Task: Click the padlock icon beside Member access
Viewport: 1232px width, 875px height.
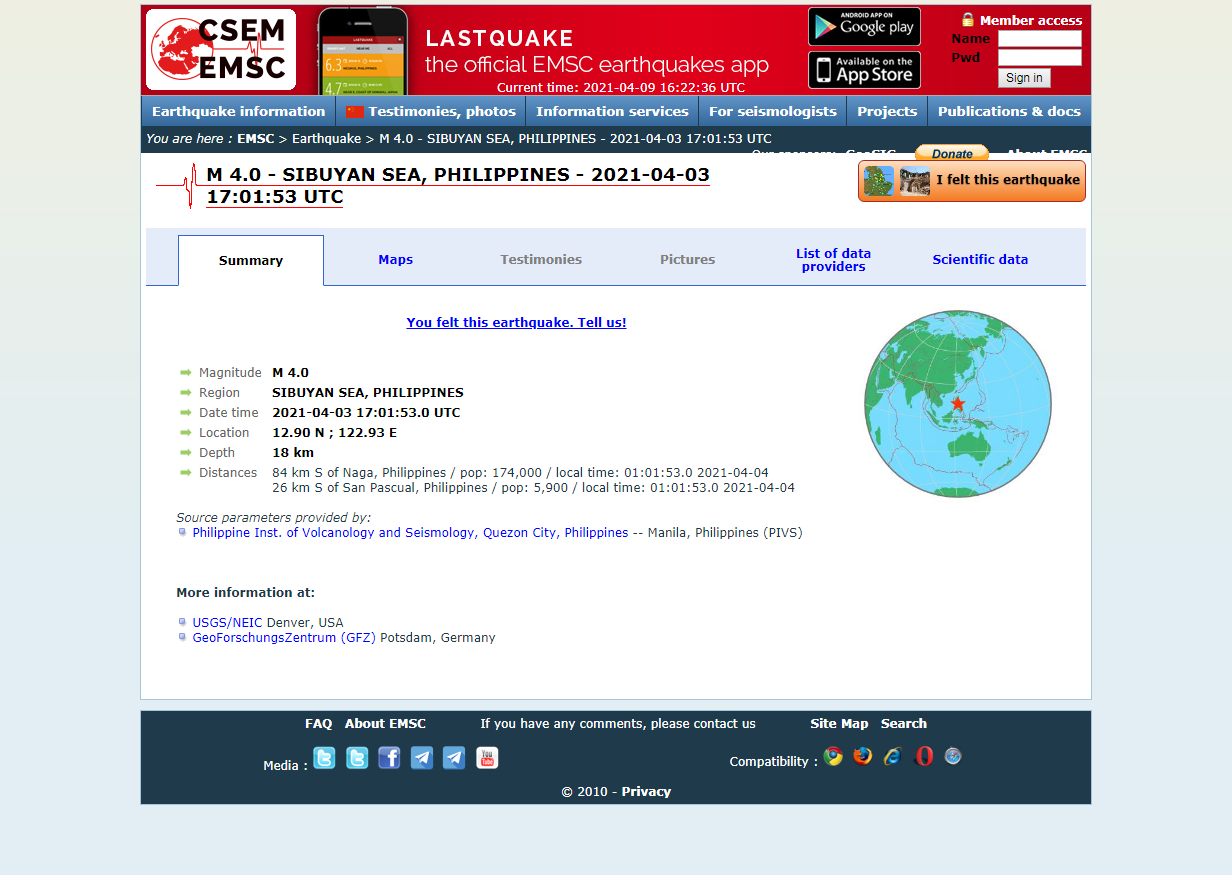Action: tap(968, 19)
